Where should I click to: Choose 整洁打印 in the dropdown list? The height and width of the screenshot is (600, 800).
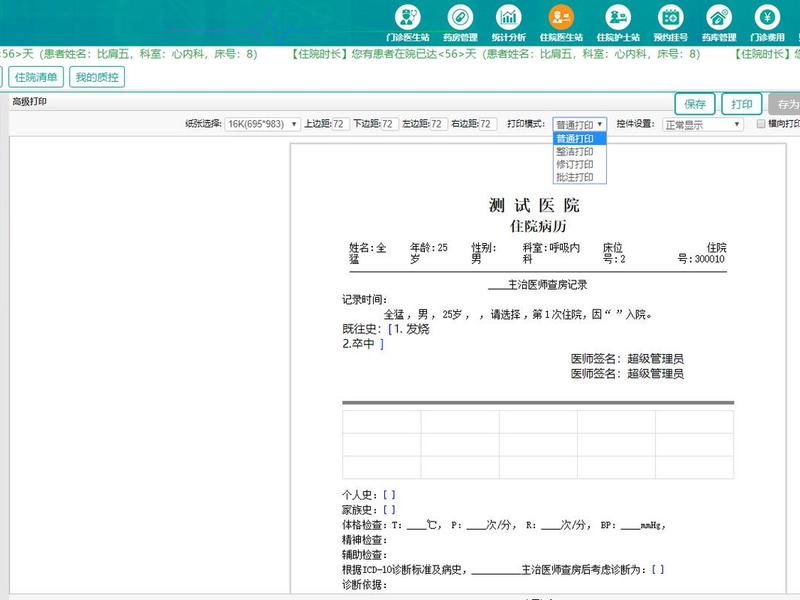[x=580, y=152]
